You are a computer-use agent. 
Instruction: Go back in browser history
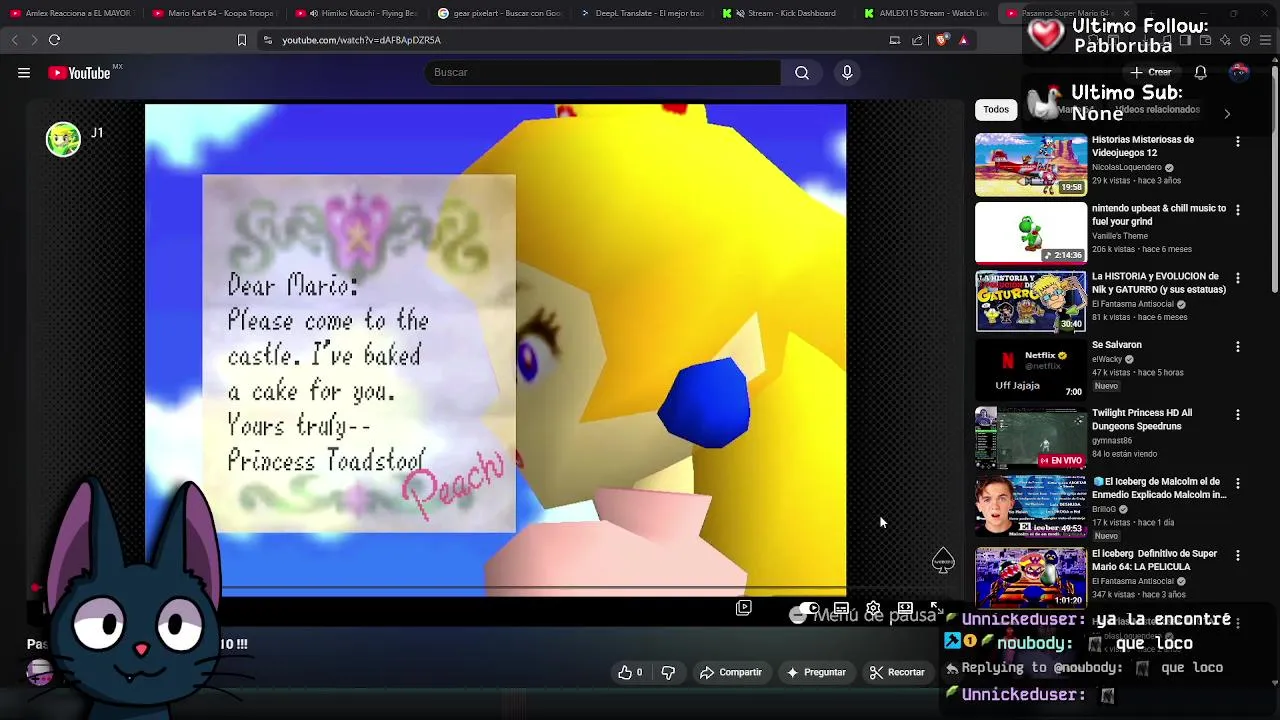(14, 40)
